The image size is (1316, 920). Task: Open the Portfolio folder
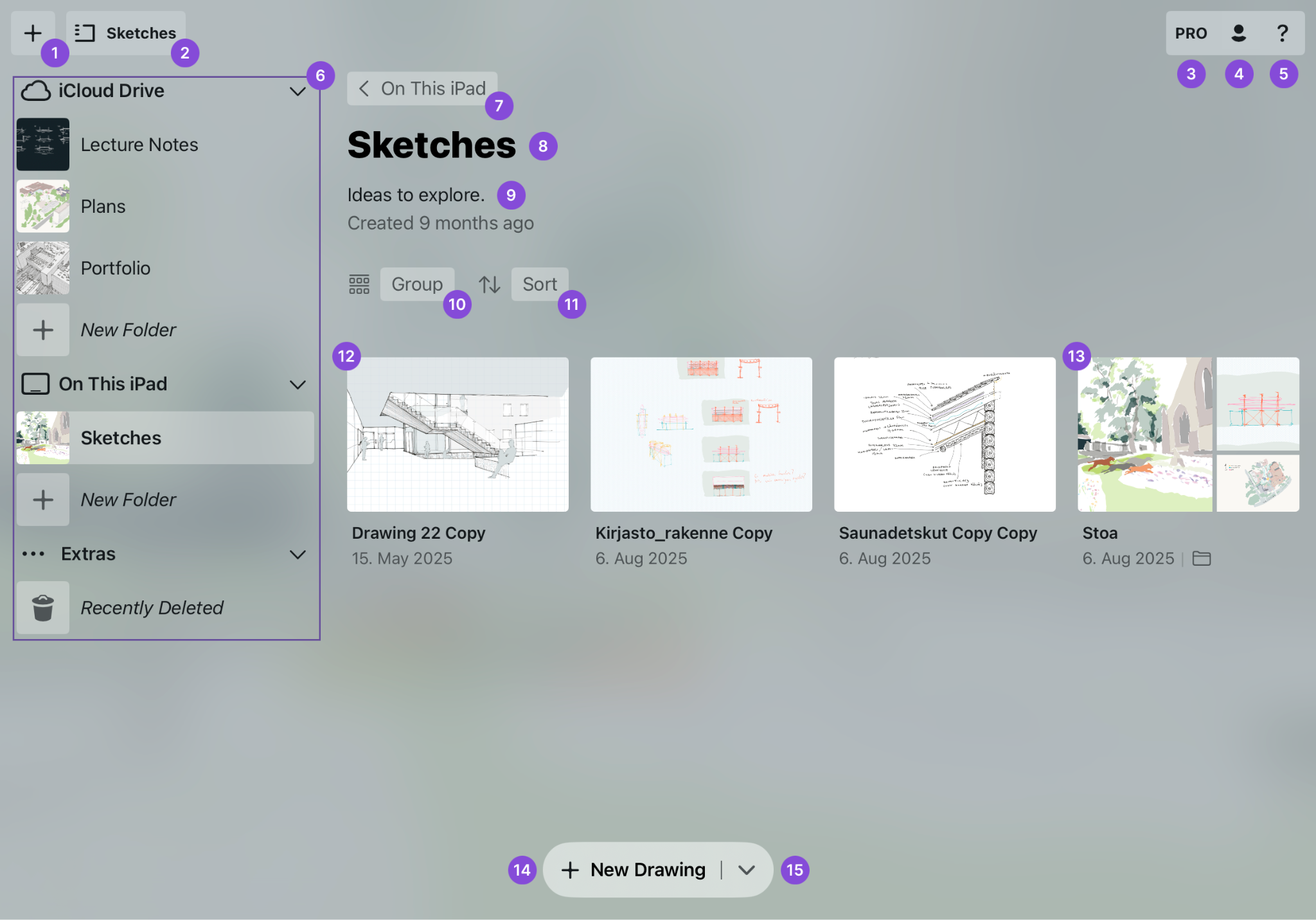[x=165, y=268]
